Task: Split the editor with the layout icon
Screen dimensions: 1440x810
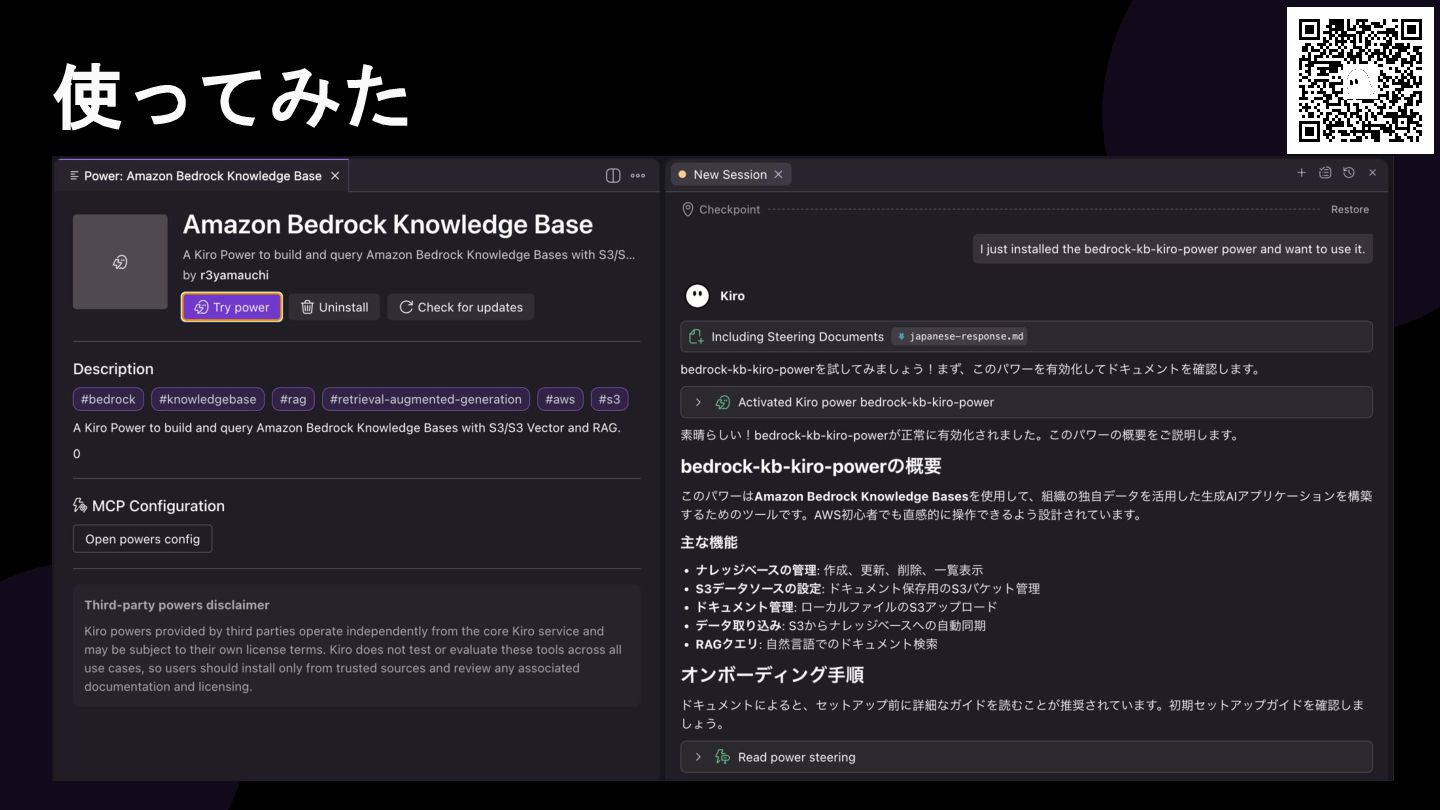Action: [x=613, y=176]
